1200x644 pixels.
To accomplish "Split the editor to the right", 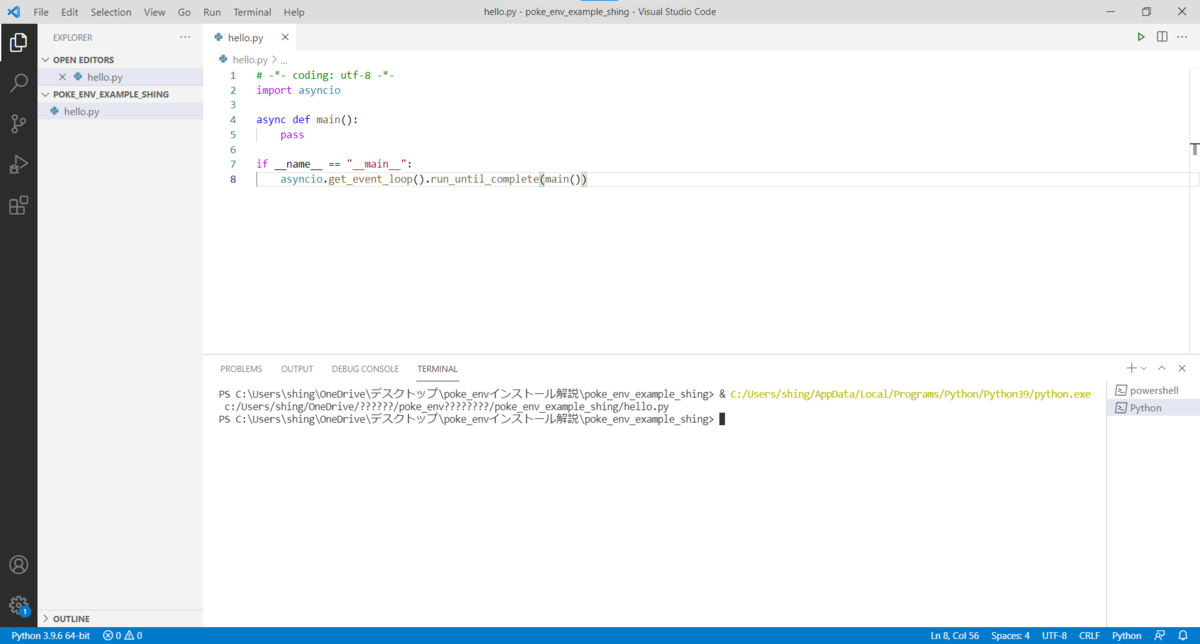I will [1162, 37].
